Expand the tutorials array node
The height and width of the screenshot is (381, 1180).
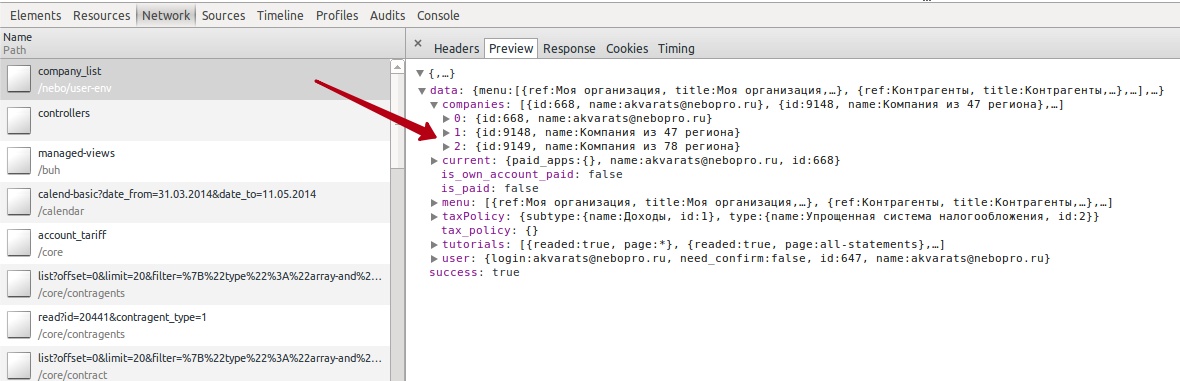[x=434, y=245]
